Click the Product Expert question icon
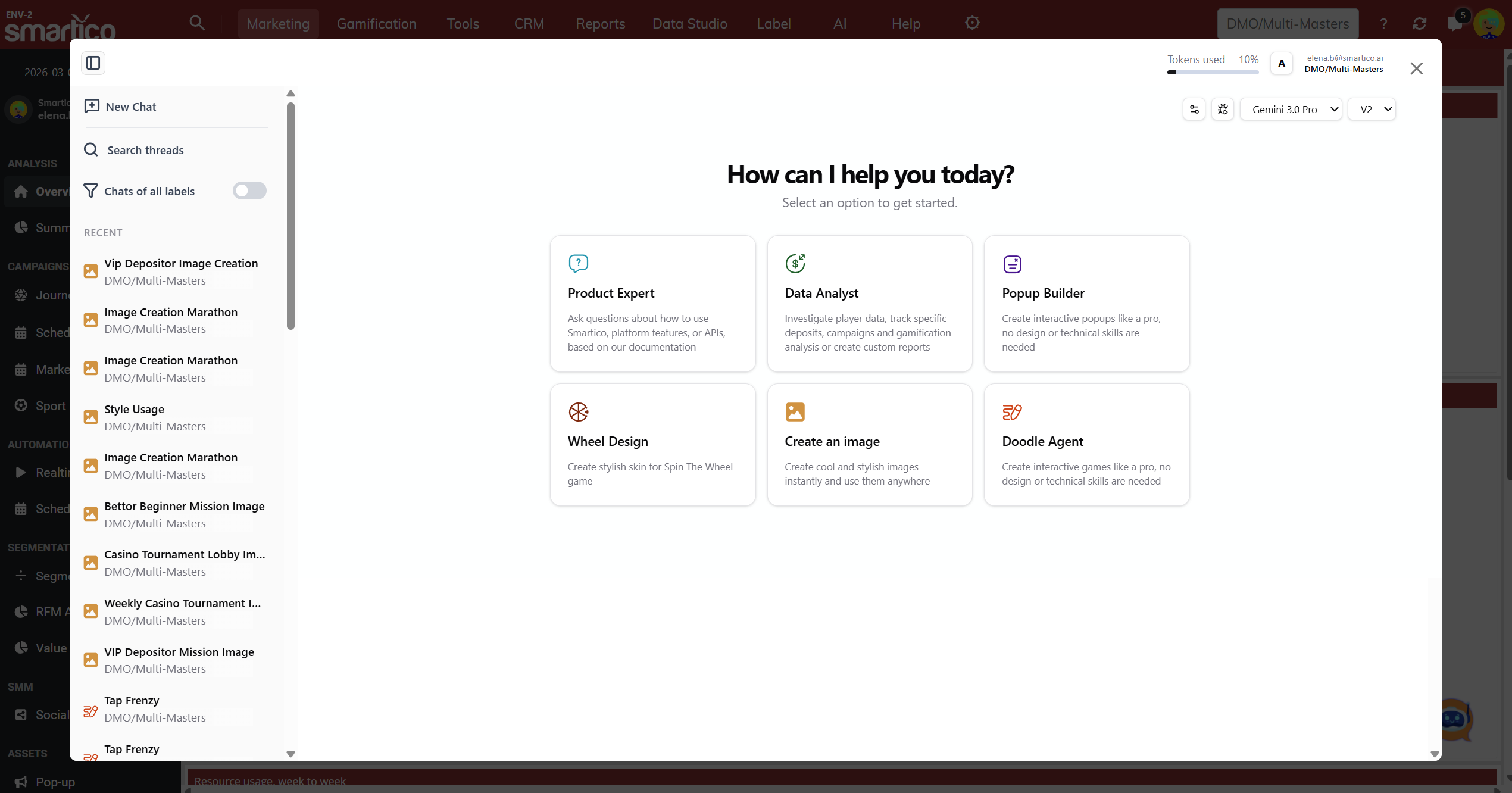 (577, 263)
